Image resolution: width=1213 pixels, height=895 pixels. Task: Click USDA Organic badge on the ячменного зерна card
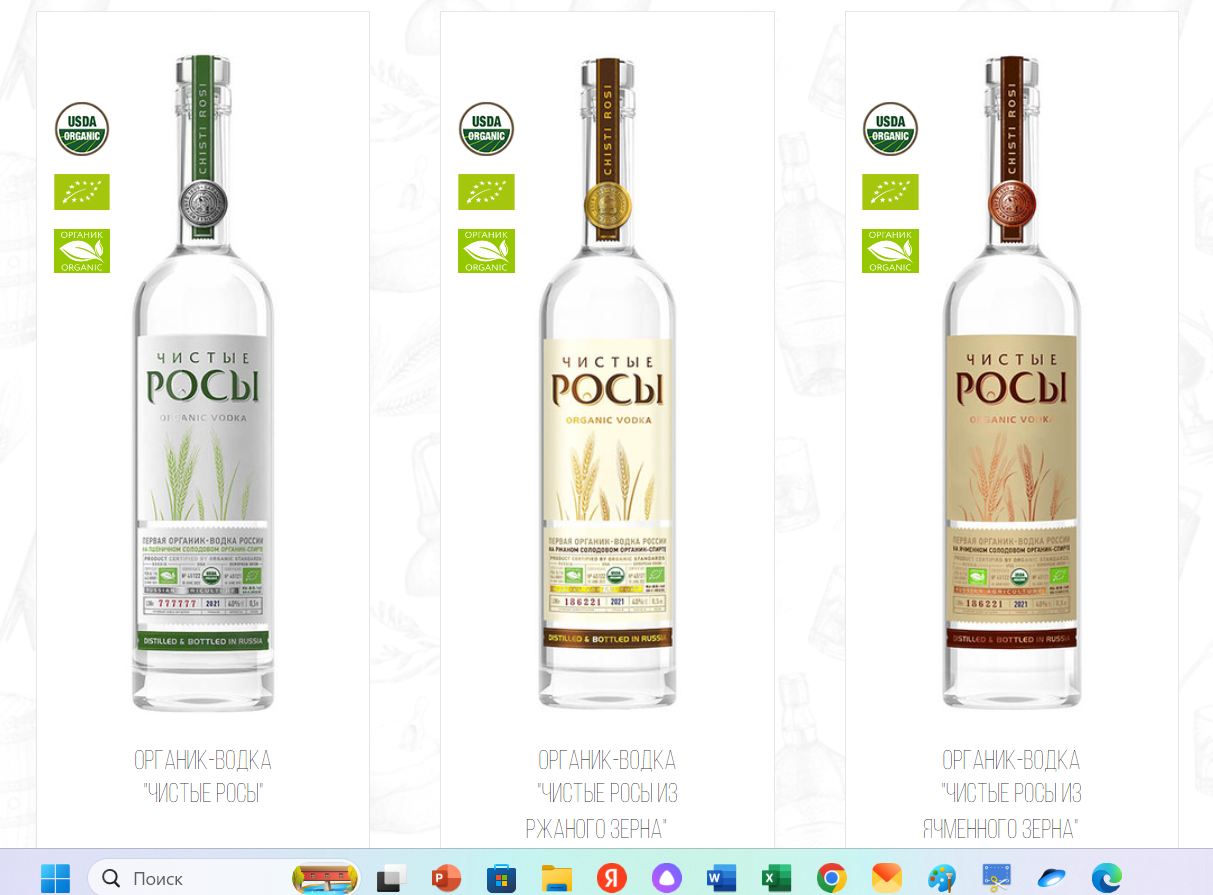[890, 129]
